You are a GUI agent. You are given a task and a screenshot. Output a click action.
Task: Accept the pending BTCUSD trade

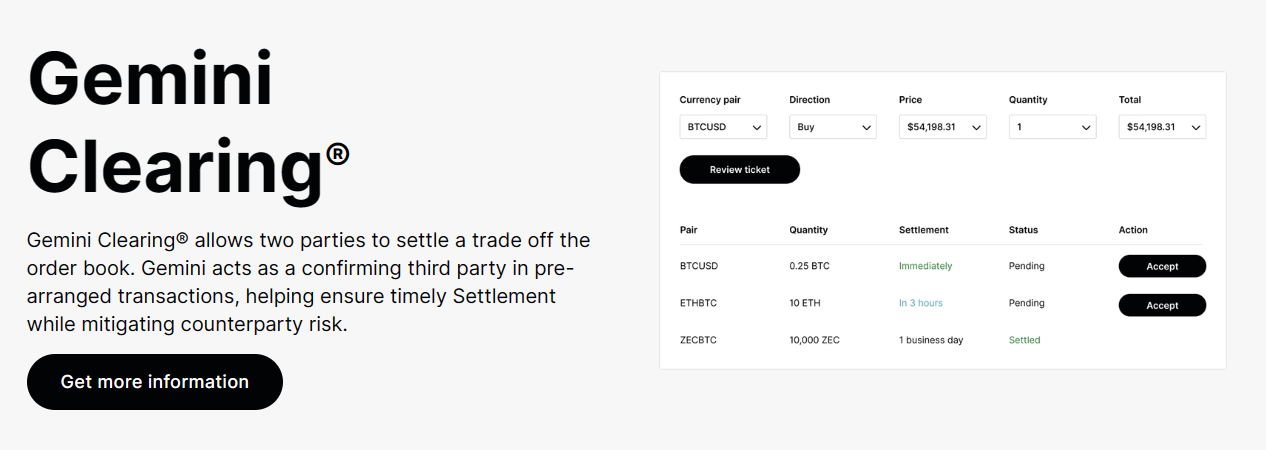pyautogui.click(x=1162, y=266)
